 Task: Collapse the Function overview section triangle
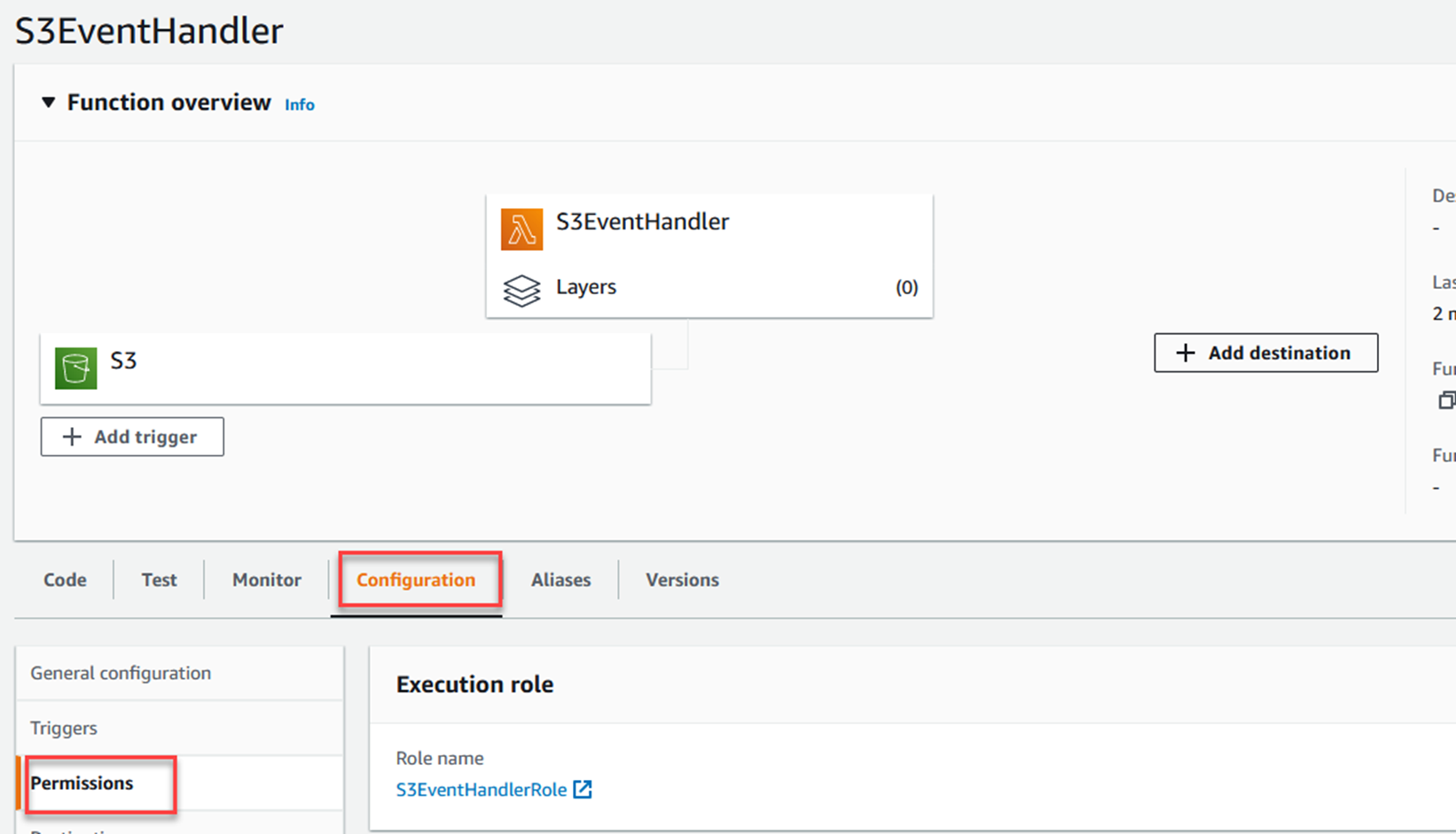pyautogui.click(x=49, y=103)
